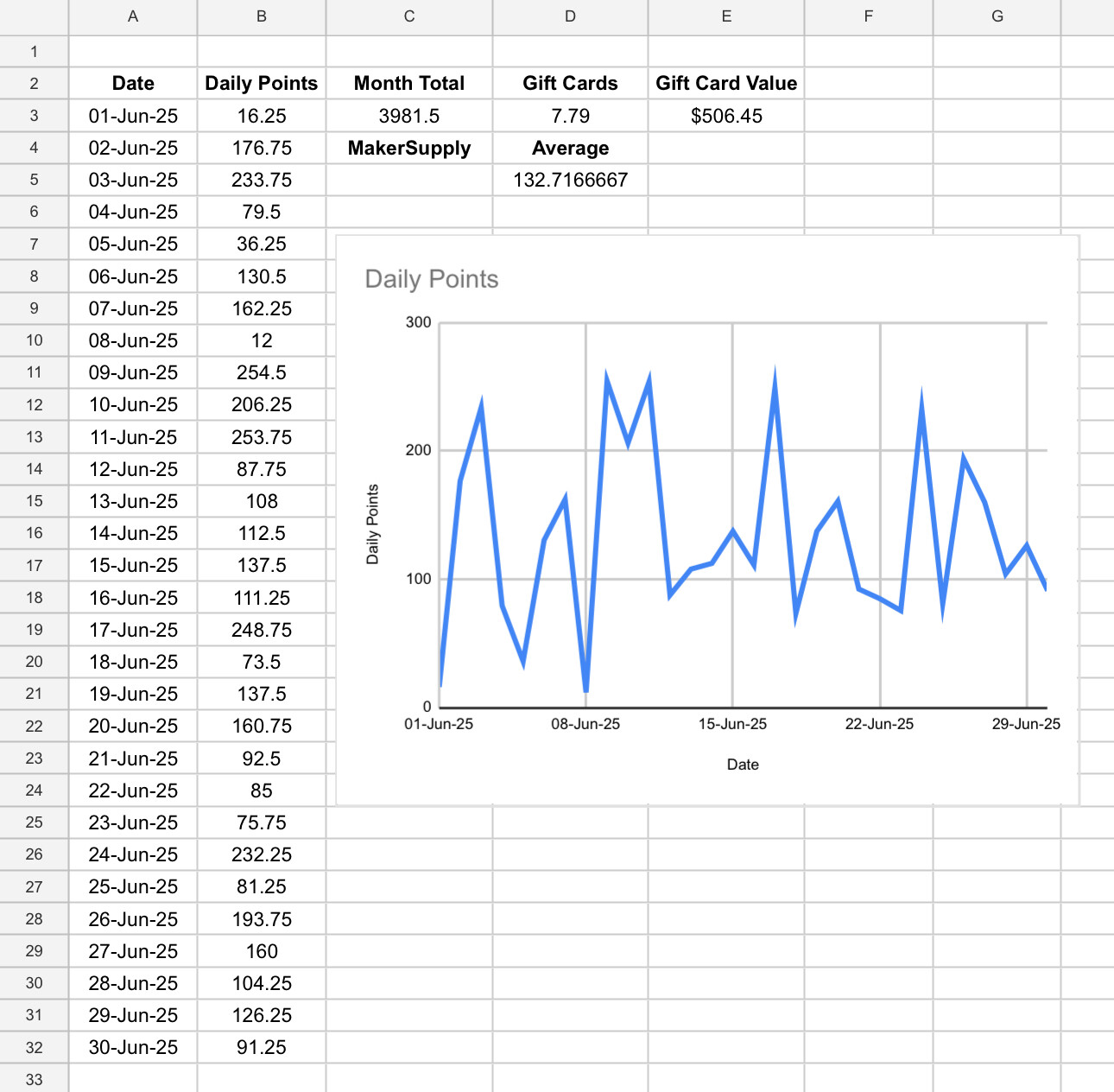Select cell with value 3981.5
The height and width of the screenshot is (1092, 1114).
click(x=409, y=116)
